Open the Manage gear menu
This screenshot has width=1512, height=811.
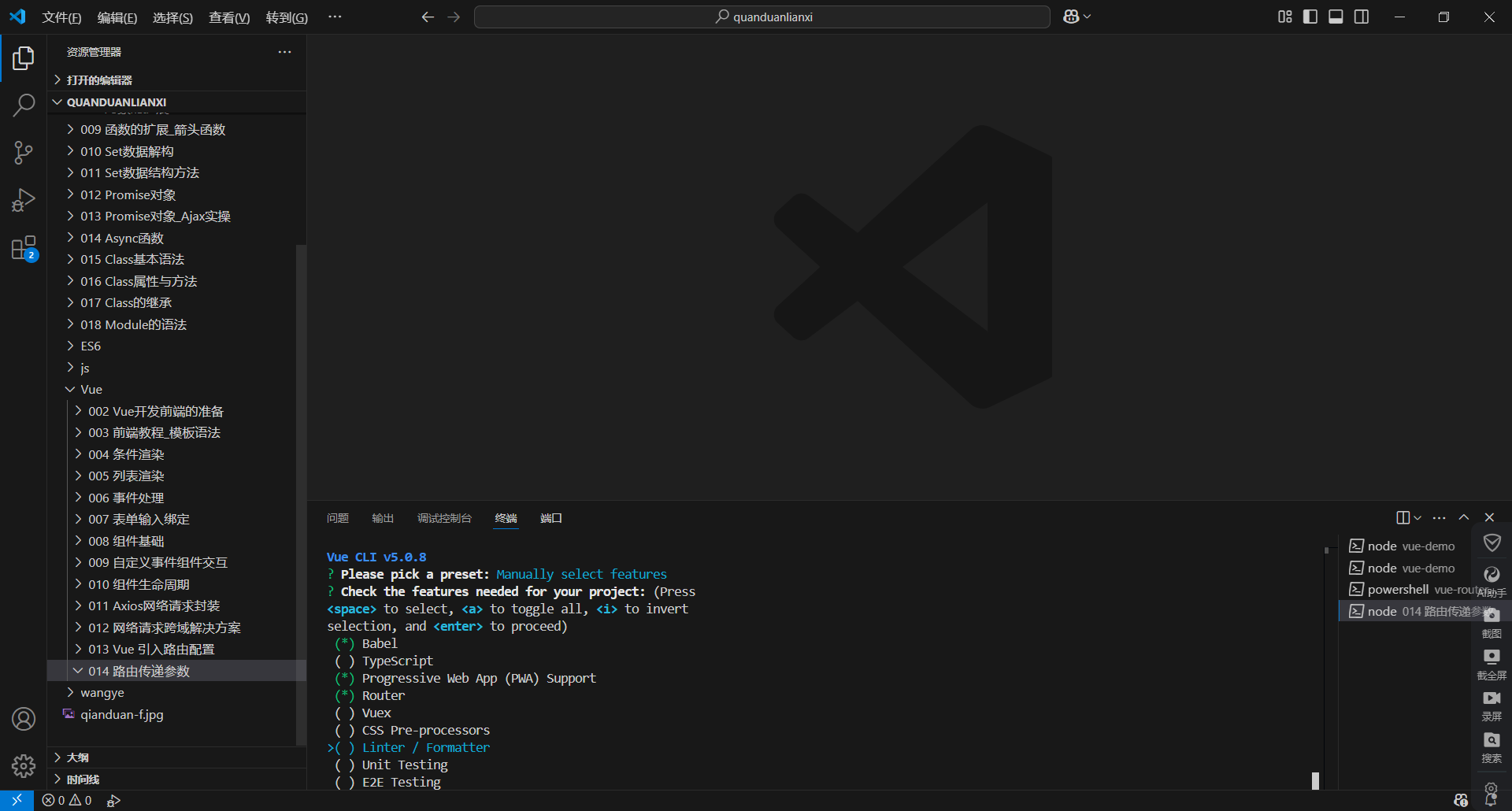tap(24, 765)
